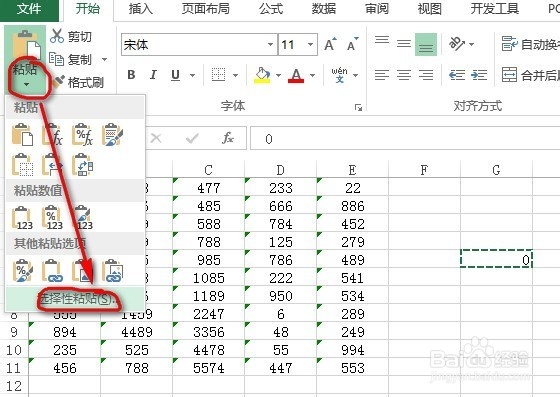
Task: Click the Cut scissors icon
Action: point(57,36)
